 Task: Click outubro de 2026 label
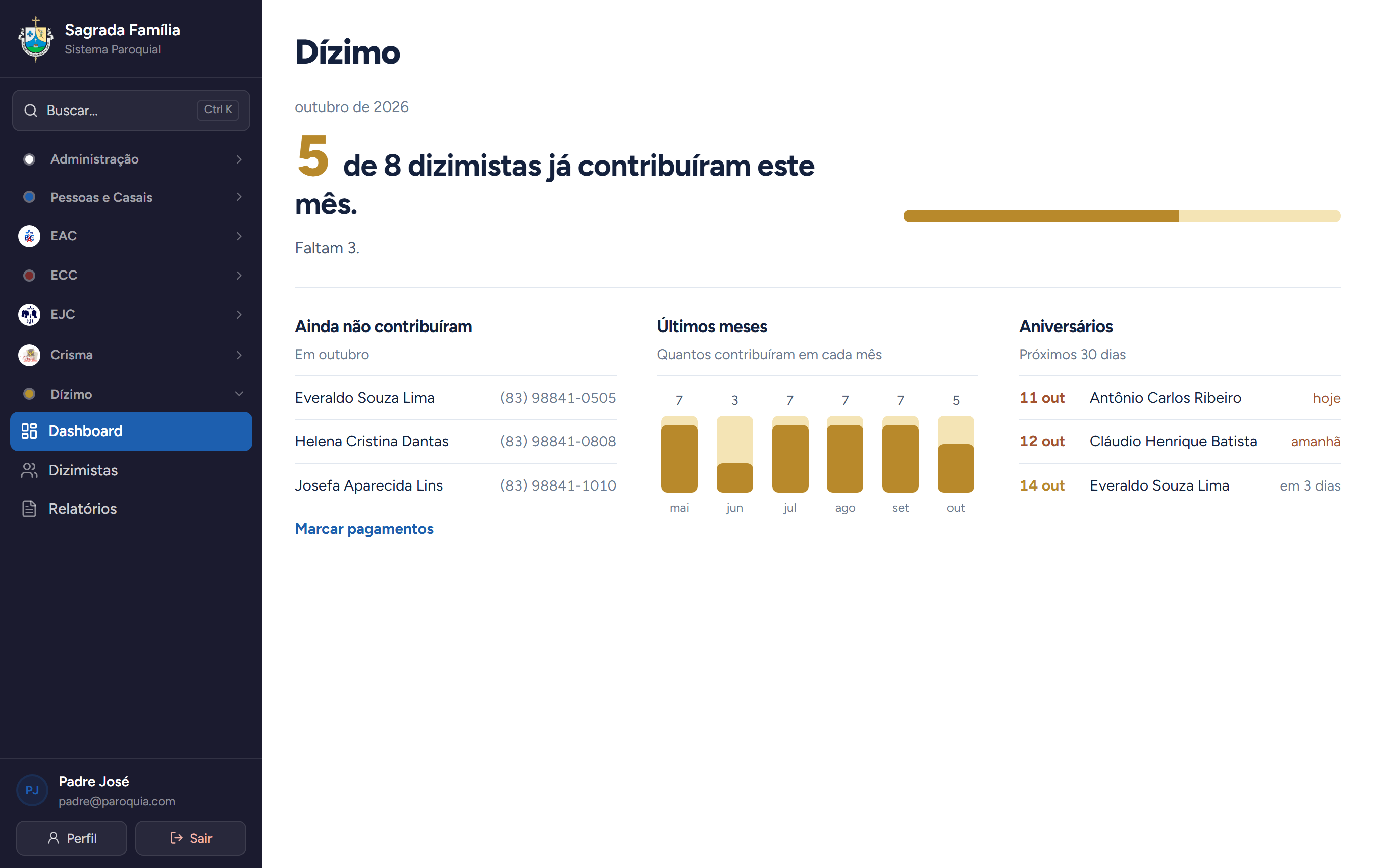pyautogui.click(x=351, y=107)
